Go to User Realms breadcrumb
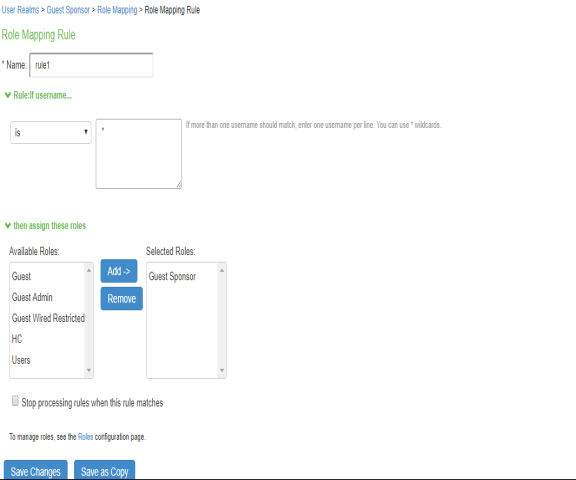The height and width of the screenshot is (480, 576). tap(20, 10)
